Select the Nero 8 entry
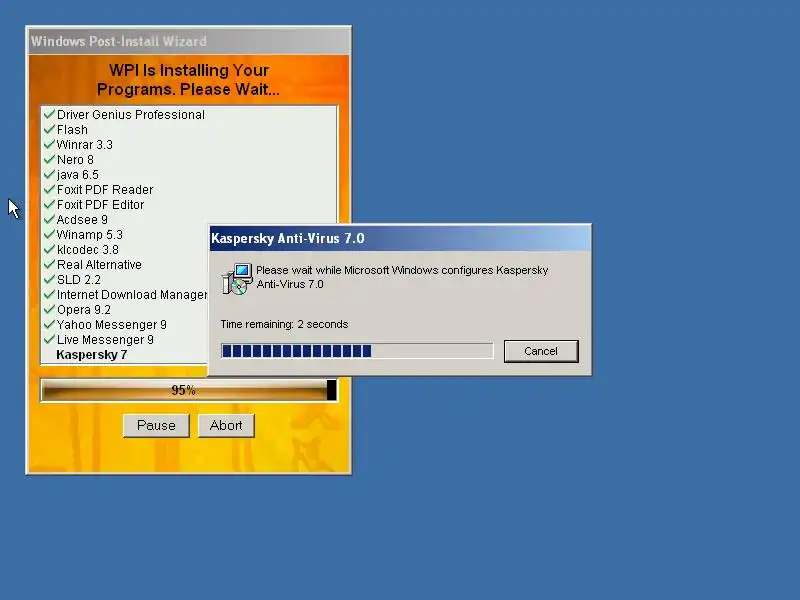The image size is (800, 600). coord(75,160)
